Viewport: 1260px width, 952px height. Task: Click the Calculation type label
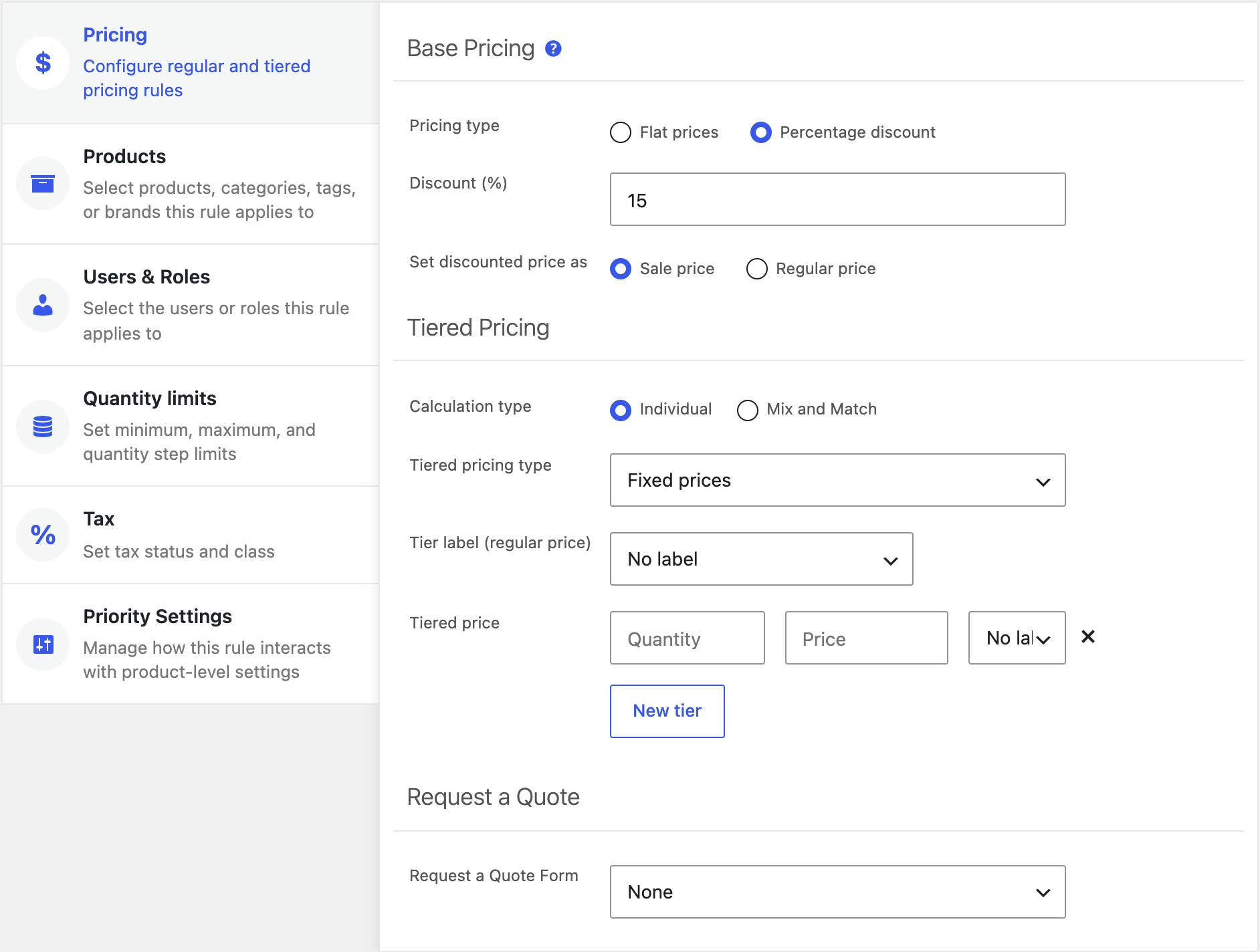pos(470,406)
